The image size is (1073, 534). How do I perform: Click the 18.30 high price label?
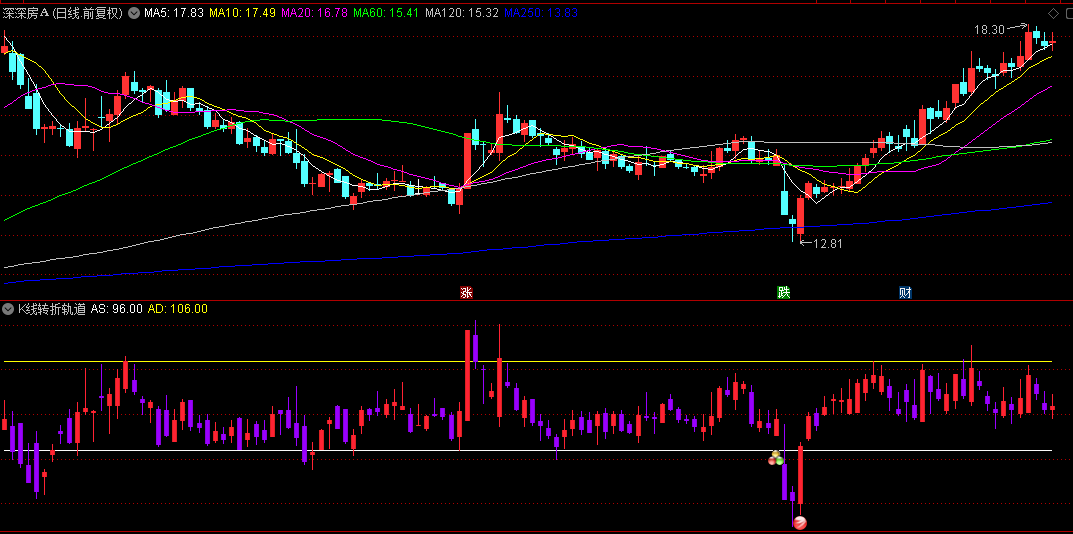(x=990, y=29)
